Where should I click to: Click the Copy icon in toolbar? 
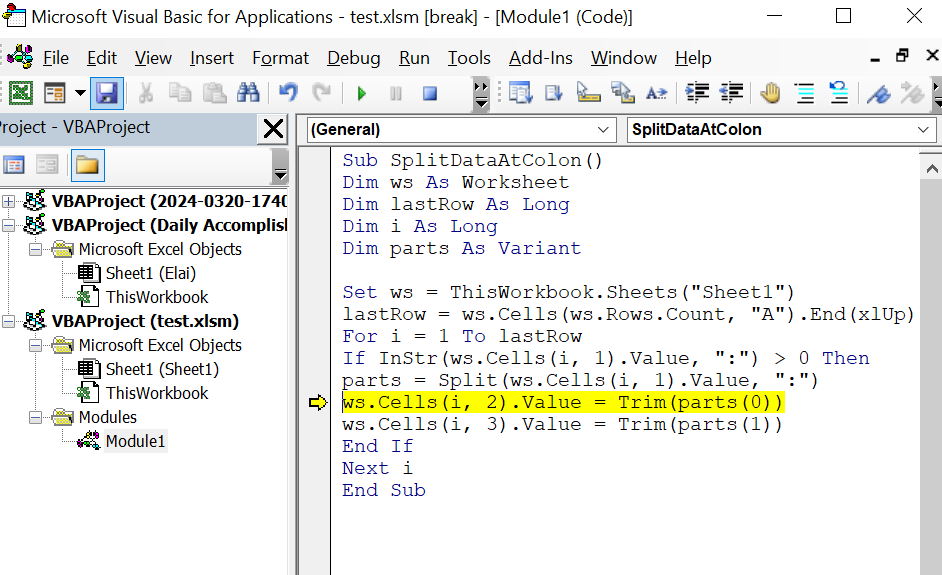coord(180,93)
